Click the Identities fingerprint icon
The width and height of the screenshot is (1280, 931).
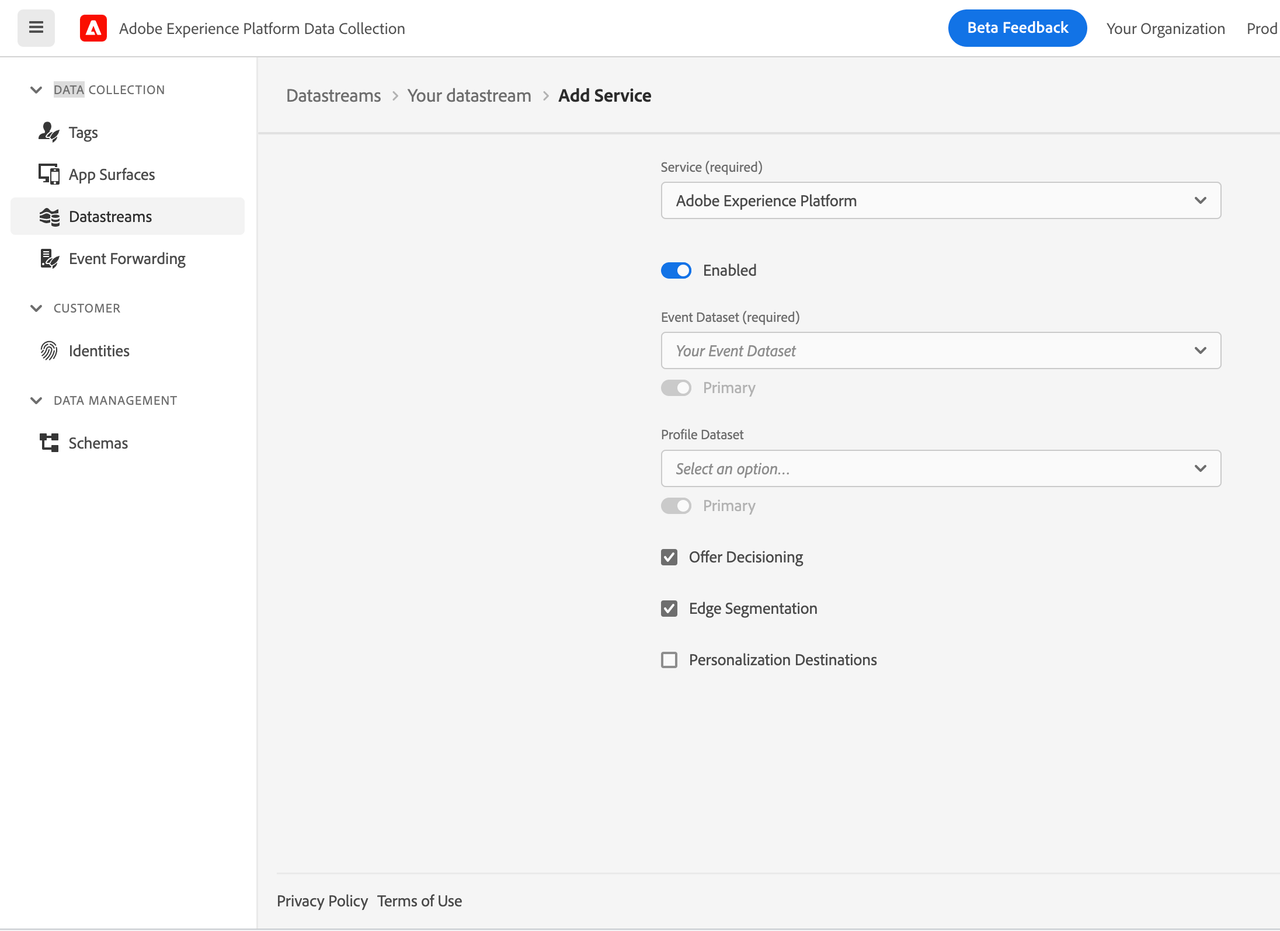point(49,351)
